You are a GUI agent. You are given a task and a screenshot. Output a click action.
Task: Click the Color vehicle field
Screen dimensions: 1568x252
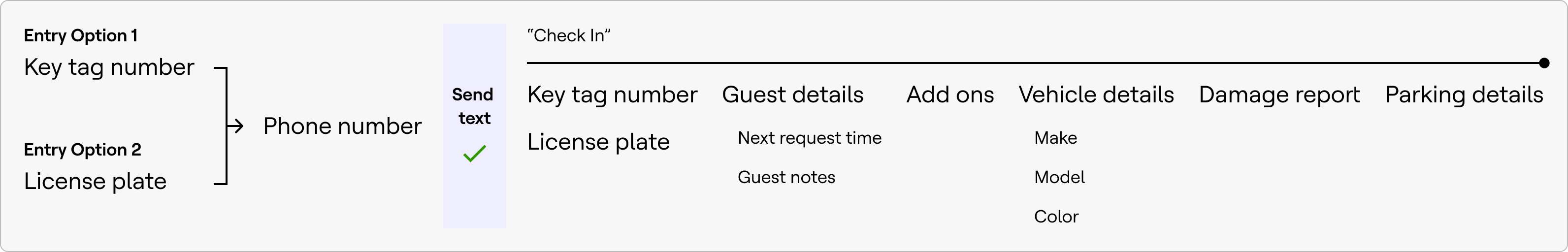click(x=1056, y=217)
